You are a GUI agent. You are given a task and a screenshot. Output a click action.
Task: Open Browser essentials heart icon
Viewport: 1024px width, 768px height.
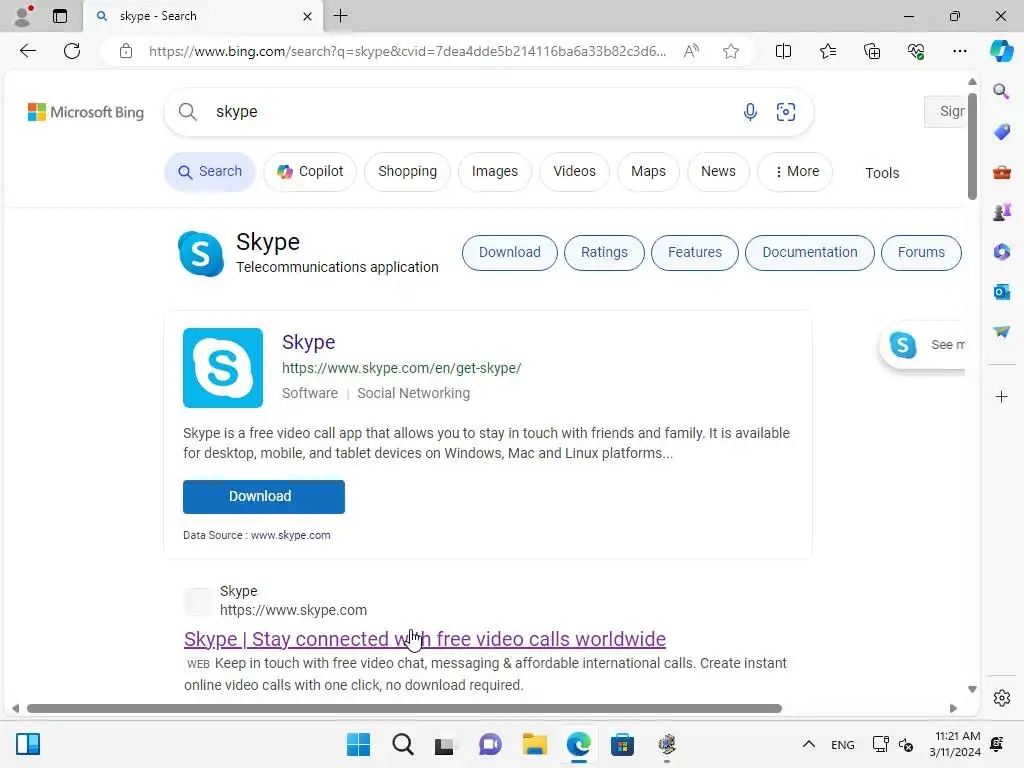click(x=916, y=51)
